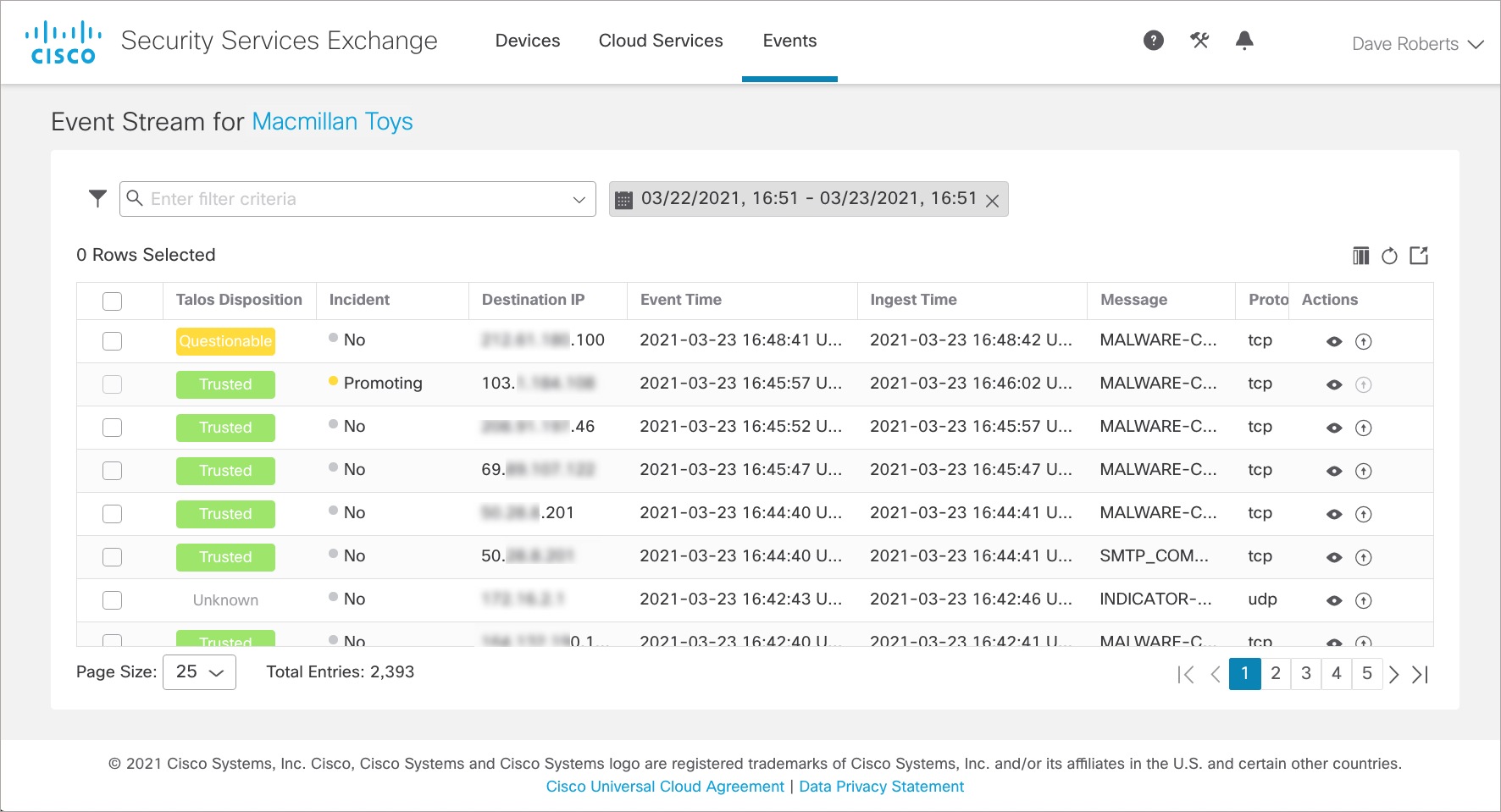This screenshot has height=812, width=1501.
Task: Click the calendar icon in date range
Action: tap(623, 200)
